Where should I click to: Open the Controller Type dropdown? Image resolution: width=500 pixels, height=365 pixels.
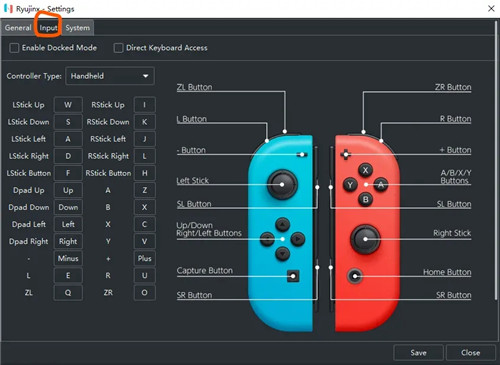tap(110, 76)
